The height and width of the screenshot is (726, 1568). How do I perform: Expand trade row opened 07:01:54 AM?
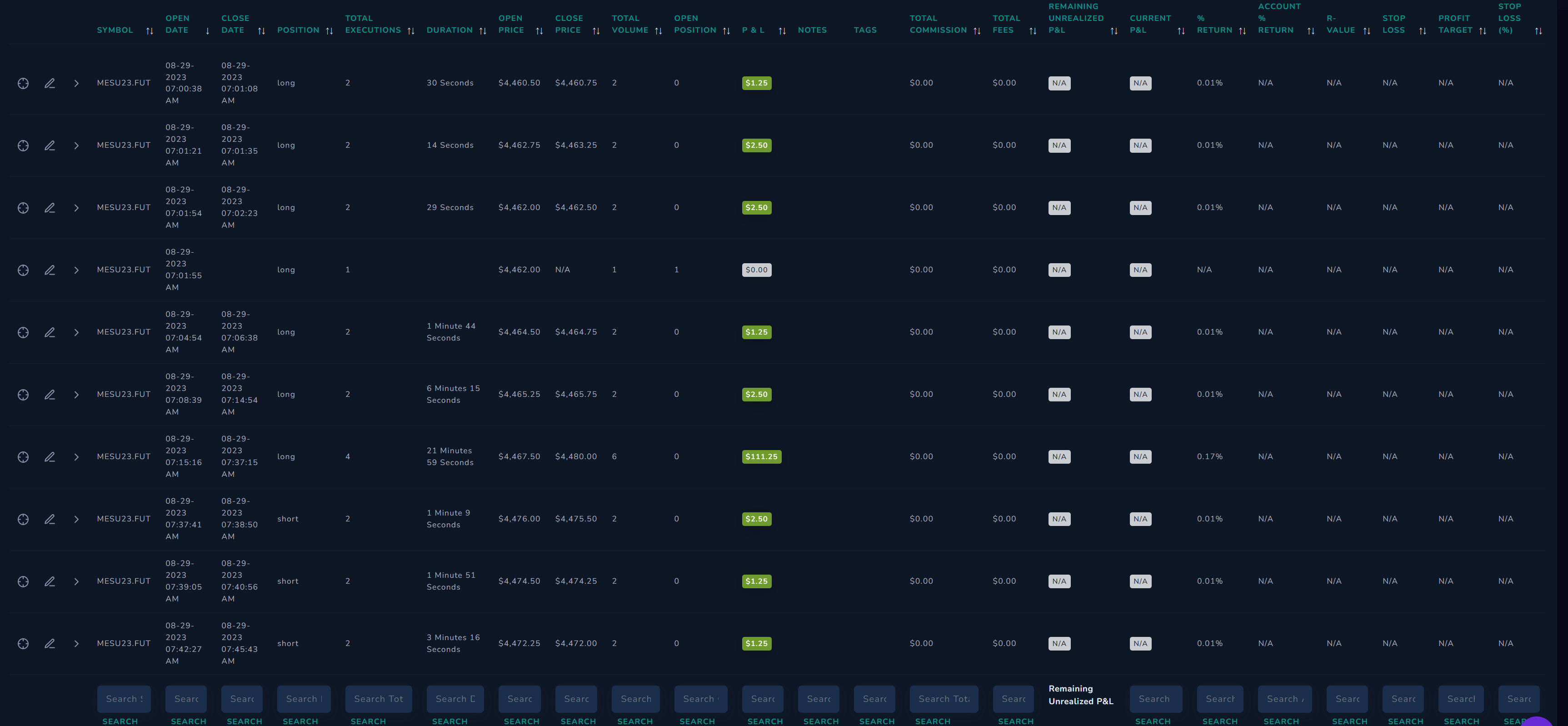(76, 208)
